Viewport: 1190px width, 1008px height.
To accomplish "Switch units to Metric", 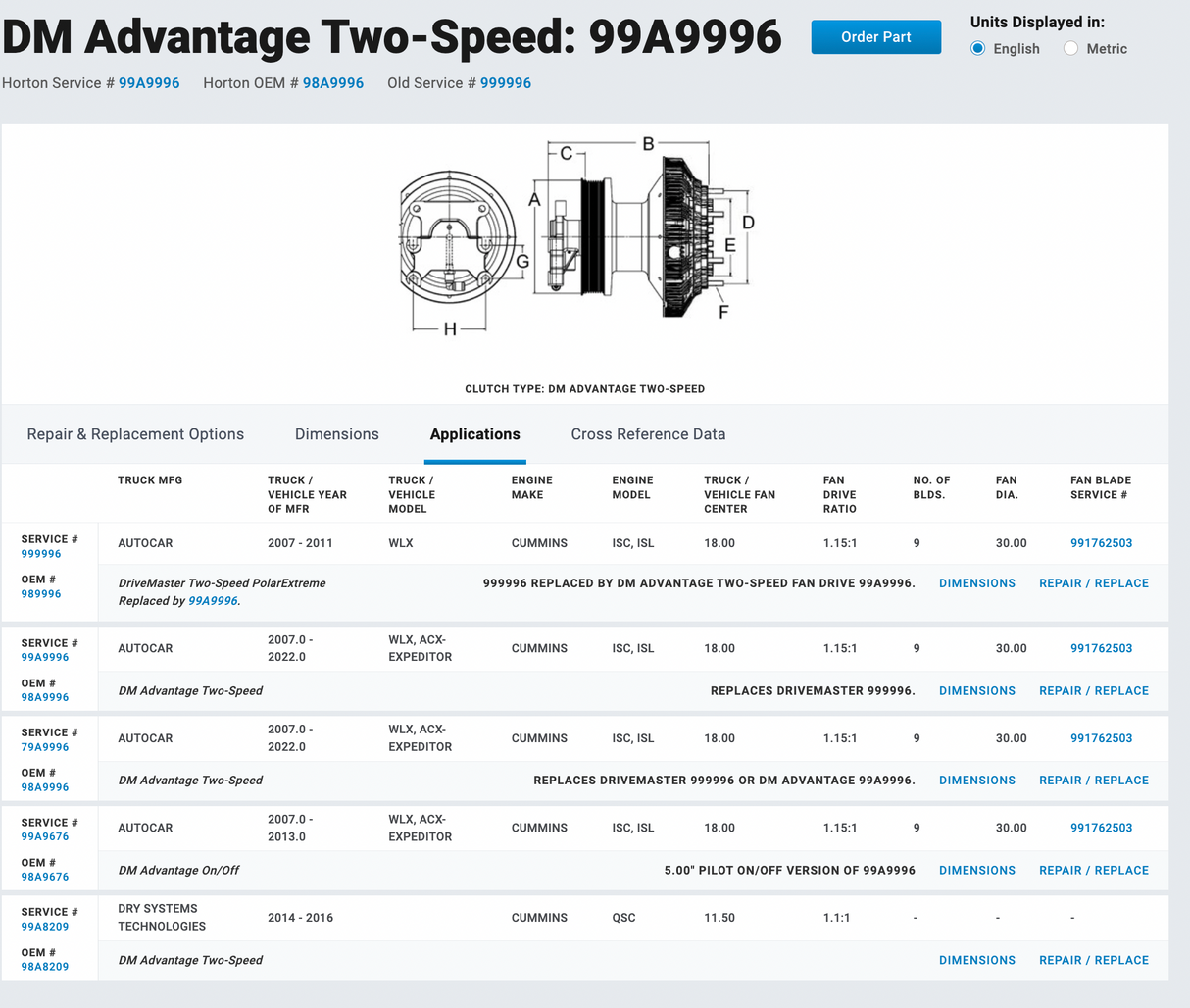I will click(x=1071, y=49).
